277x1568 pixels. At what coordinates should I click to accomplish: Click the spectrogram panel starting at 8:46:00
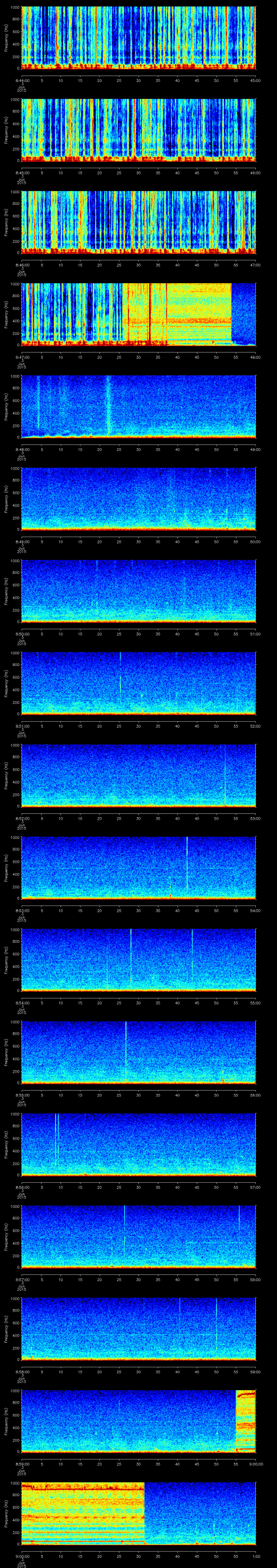pos(138,222)
